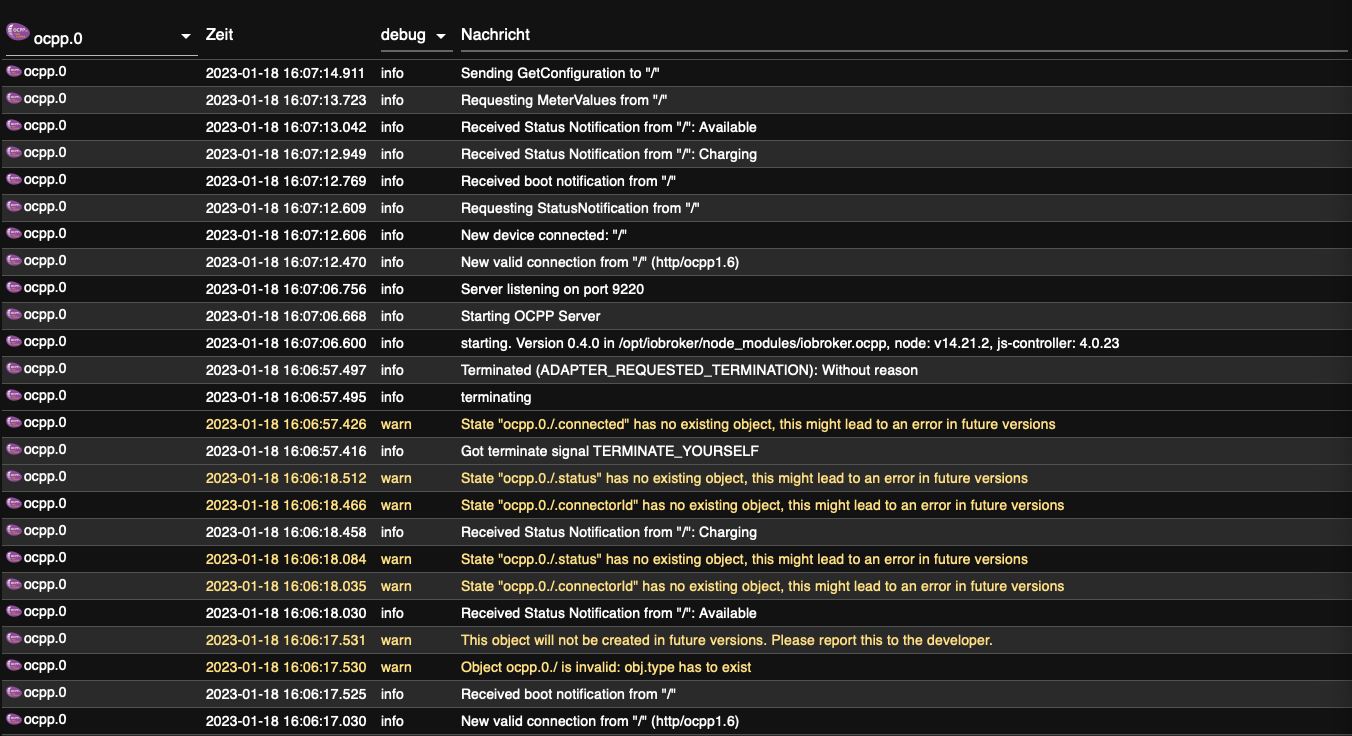The height and width of the screenshot is (736, 1352).
Task: Select the 16:06:18.035 connectorId warning message
Action: 762,586
